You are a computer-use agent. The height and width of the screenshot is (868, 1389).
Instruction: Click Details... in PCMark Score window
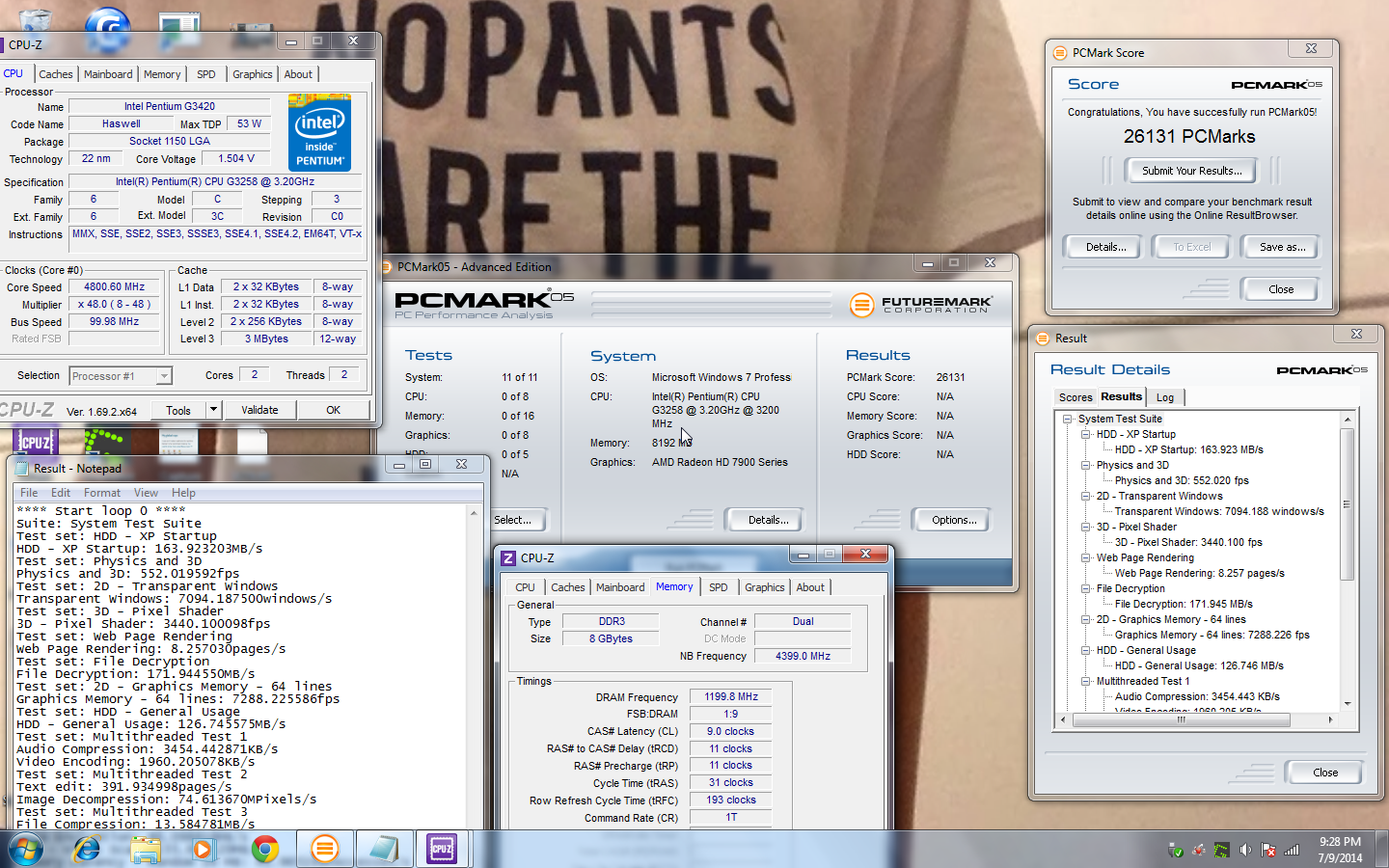(1105, 247)
